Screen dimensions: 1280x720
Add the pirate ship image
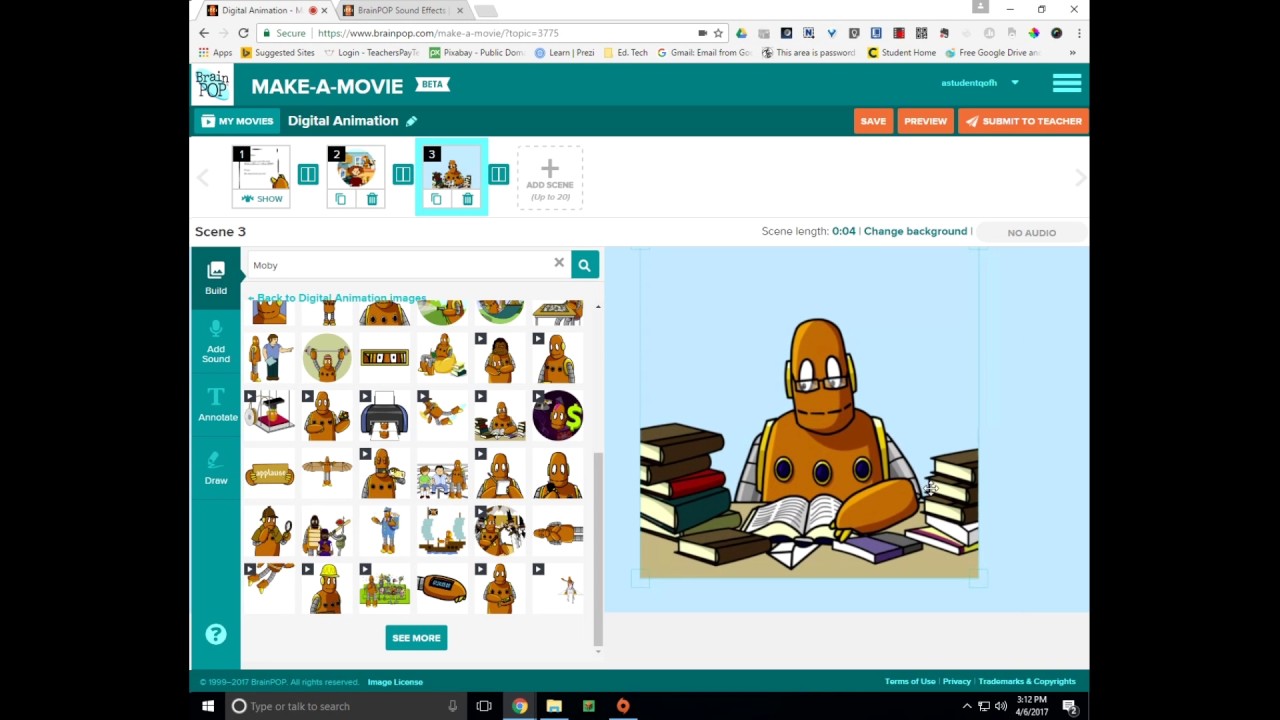pos(442,530)
